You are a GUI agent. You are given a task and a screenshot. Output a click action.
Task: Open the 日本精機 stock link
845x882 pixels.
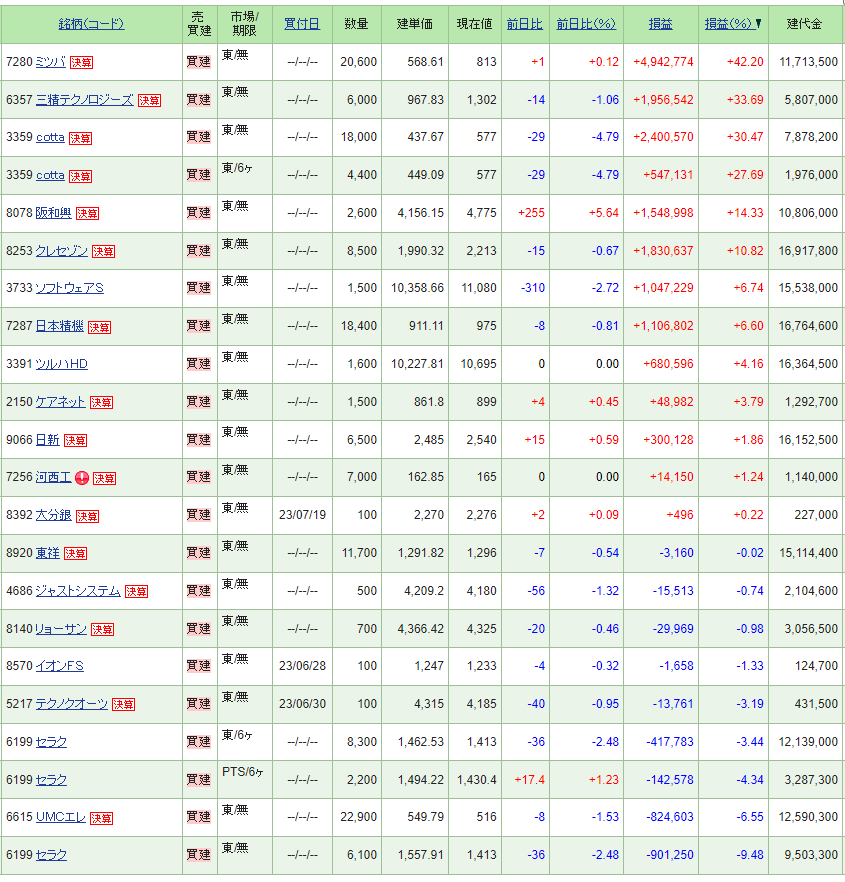[60, 326]
